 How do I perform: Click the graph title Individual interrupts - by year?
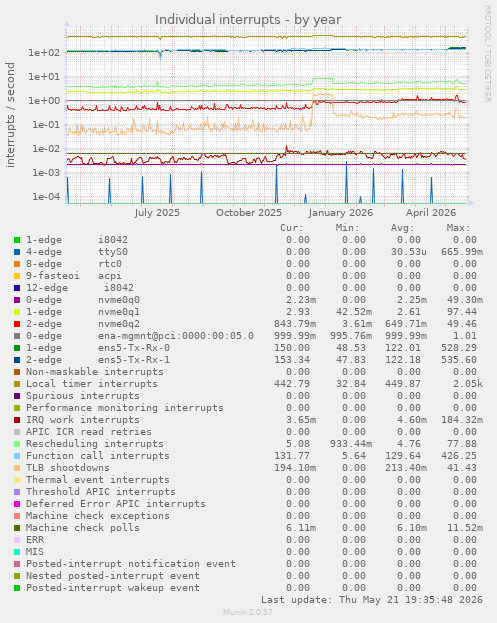tap(248, 19)
